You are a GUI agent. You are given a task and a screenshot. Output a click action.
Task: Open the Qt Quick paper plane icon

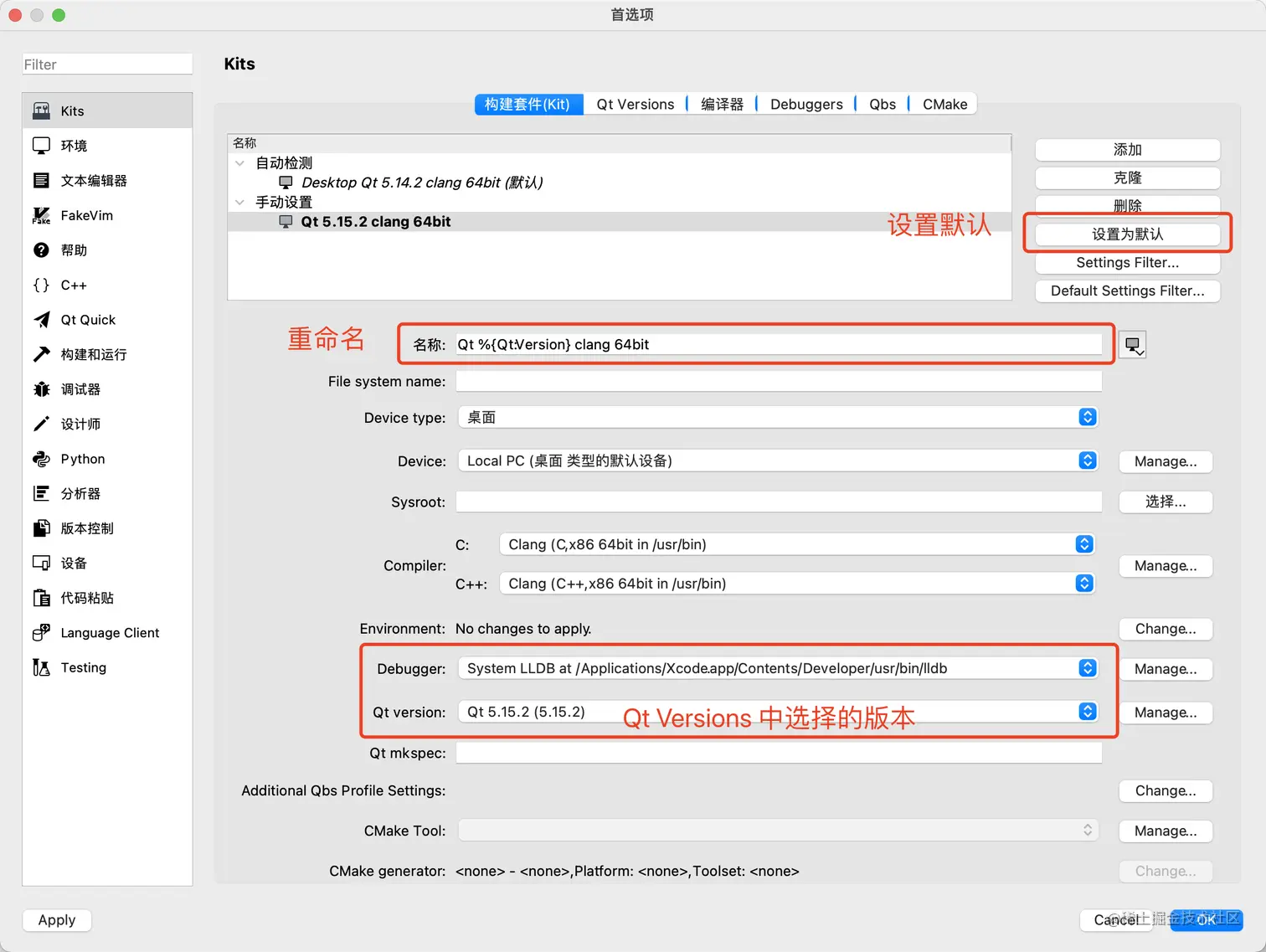(41, 320)
